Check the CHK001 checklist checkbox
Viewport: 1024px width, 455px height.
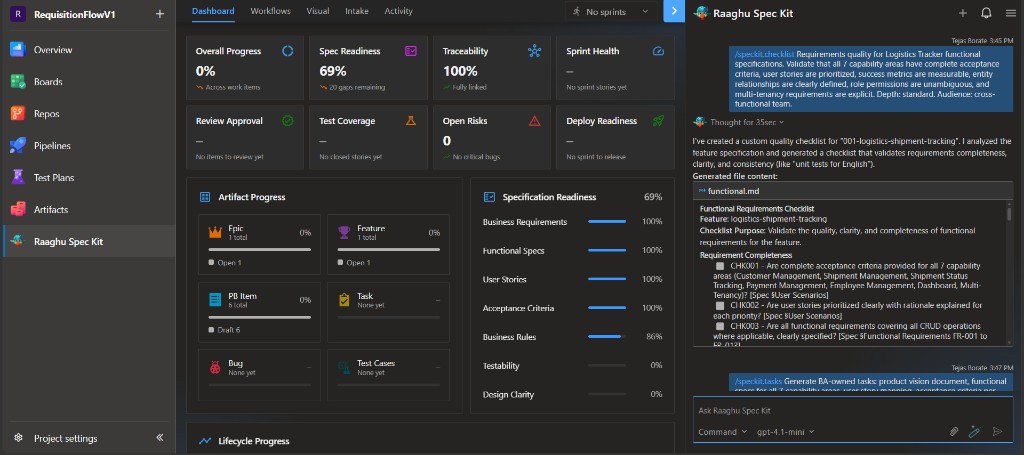point(720,266)
